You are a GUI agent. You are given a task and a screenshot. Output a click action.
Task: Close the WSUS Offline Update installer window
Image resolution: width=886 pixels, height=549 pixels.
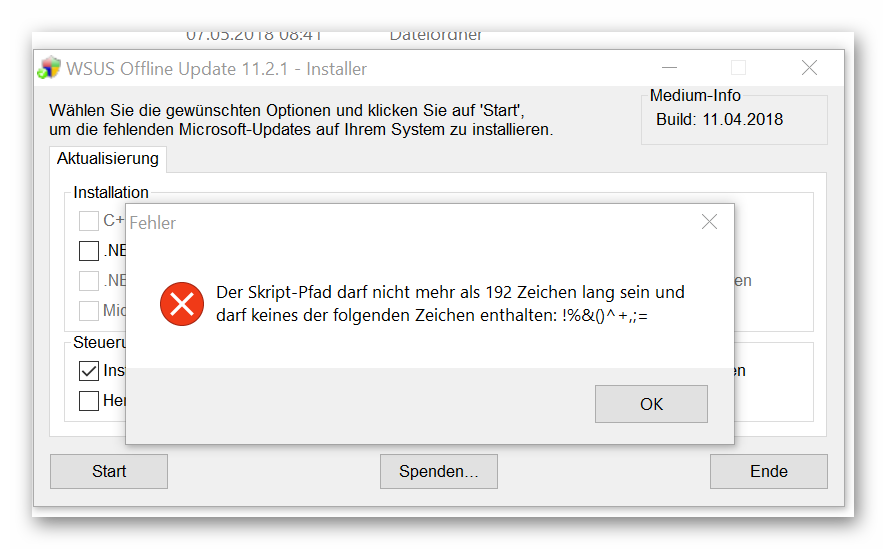tap(809, 68)
